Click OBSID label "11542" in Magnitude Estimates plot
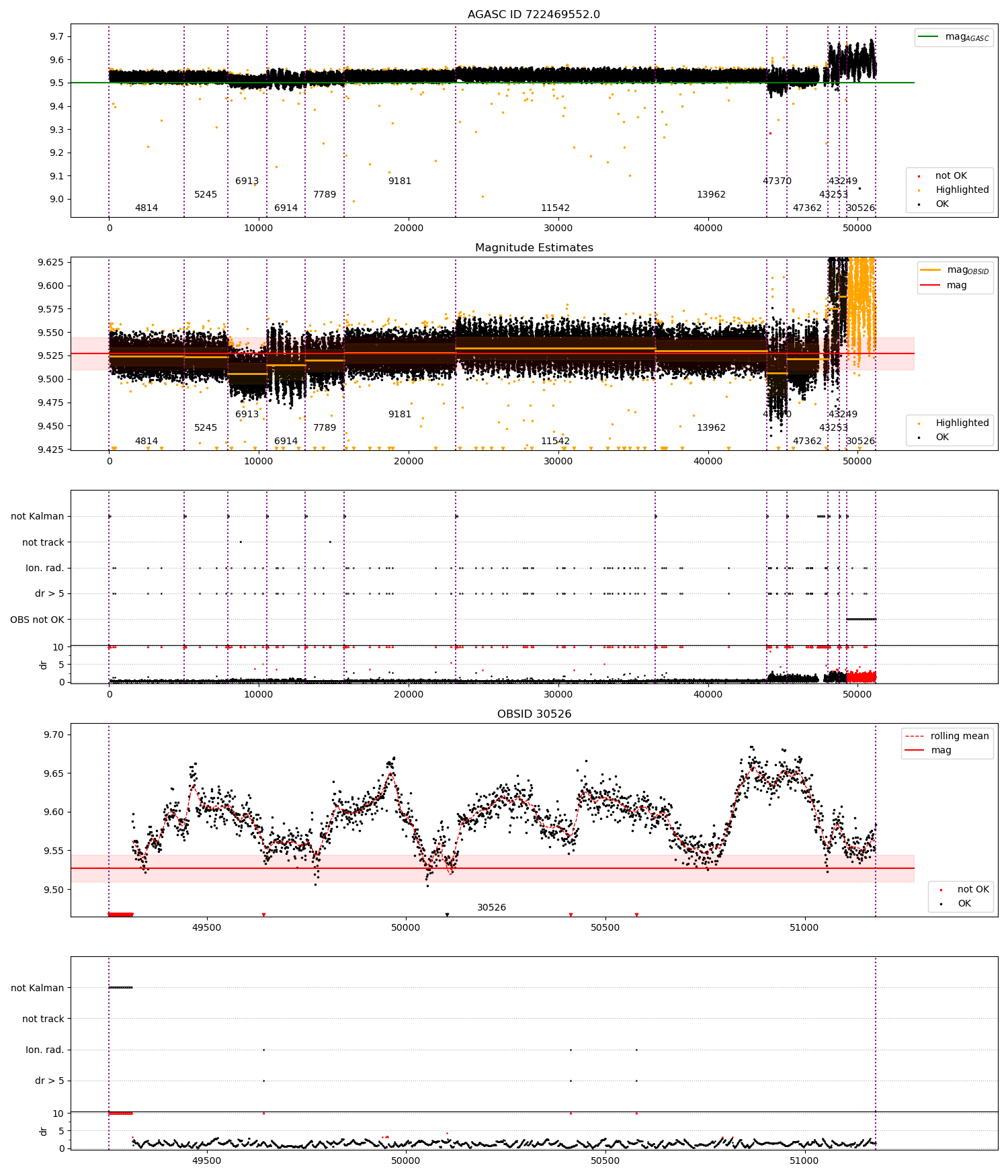 (556, 442)
